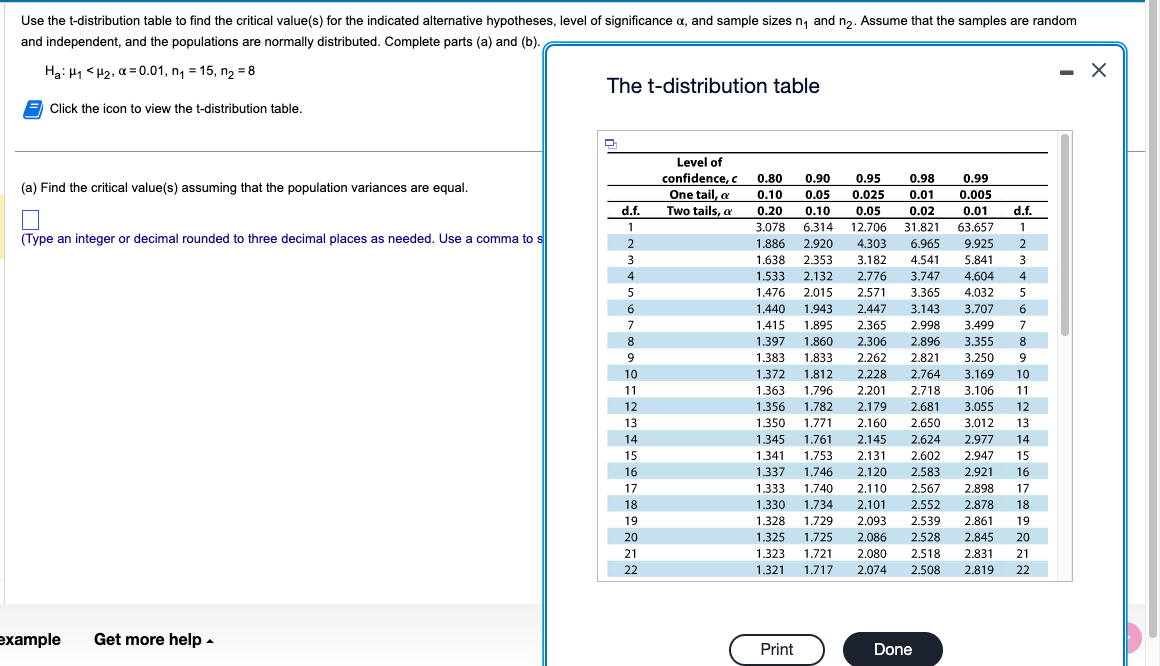Select table value 2.821 in row 9
1160x666 pixels.
925,358
